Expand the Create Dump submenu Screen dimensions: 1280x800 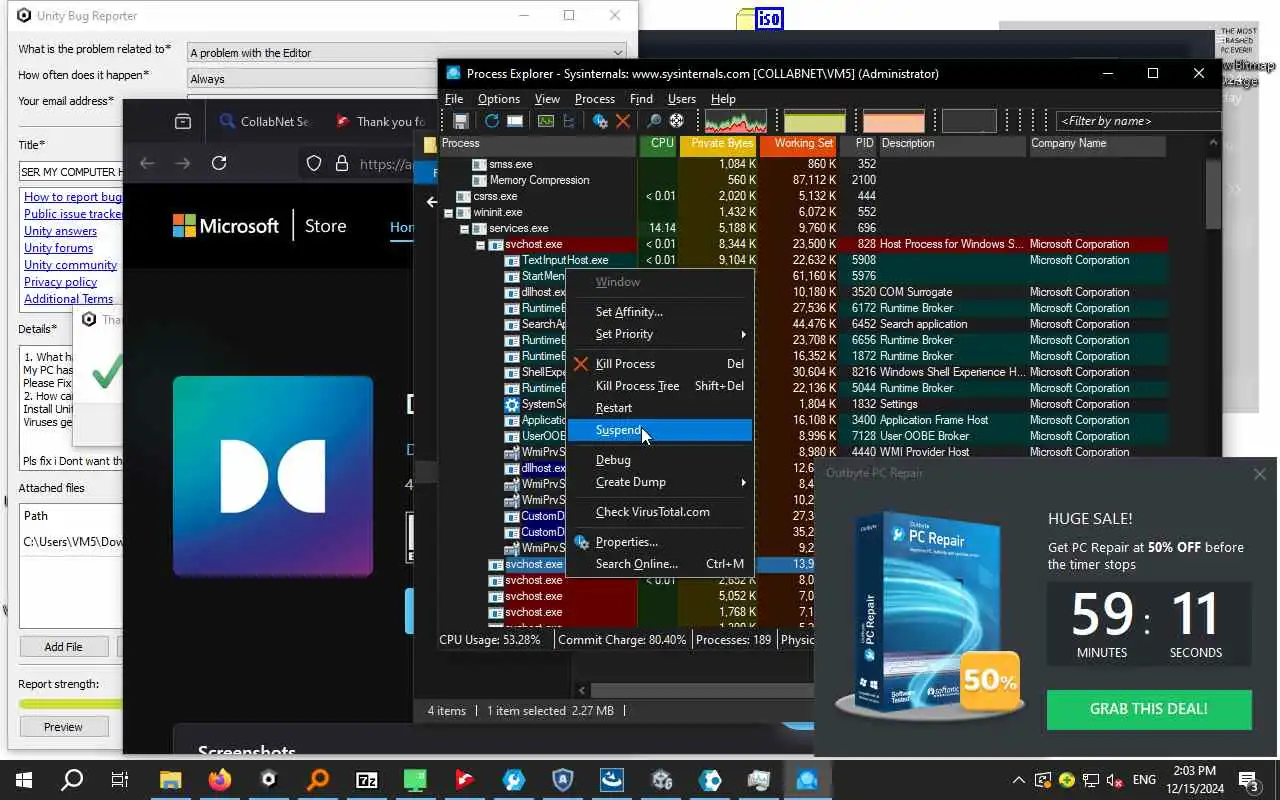(661, 482)
